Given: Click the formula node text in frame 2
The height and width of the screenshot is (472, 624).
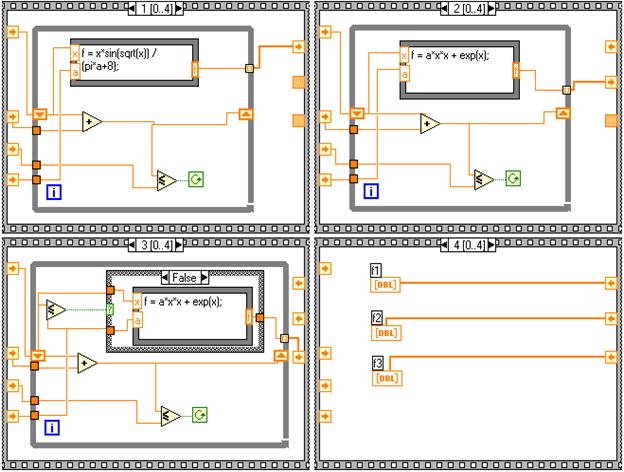Looking at the screenshot, I should coord(450,55).
